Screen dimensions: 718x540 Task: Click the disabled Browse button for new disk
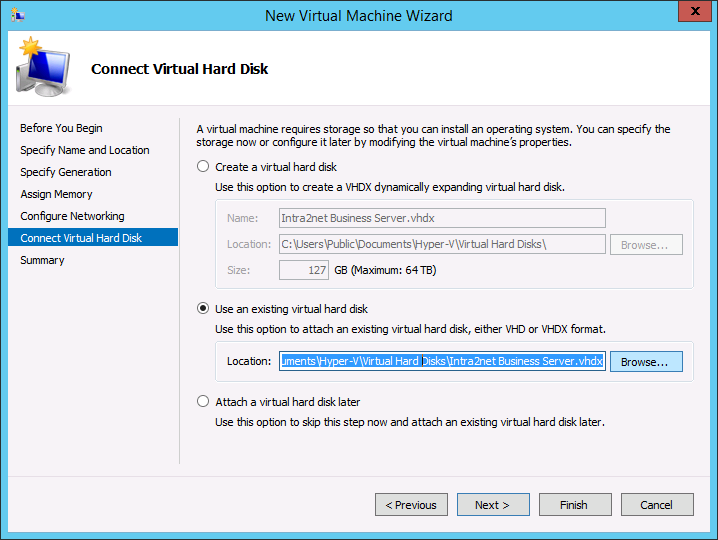point(646,245)
